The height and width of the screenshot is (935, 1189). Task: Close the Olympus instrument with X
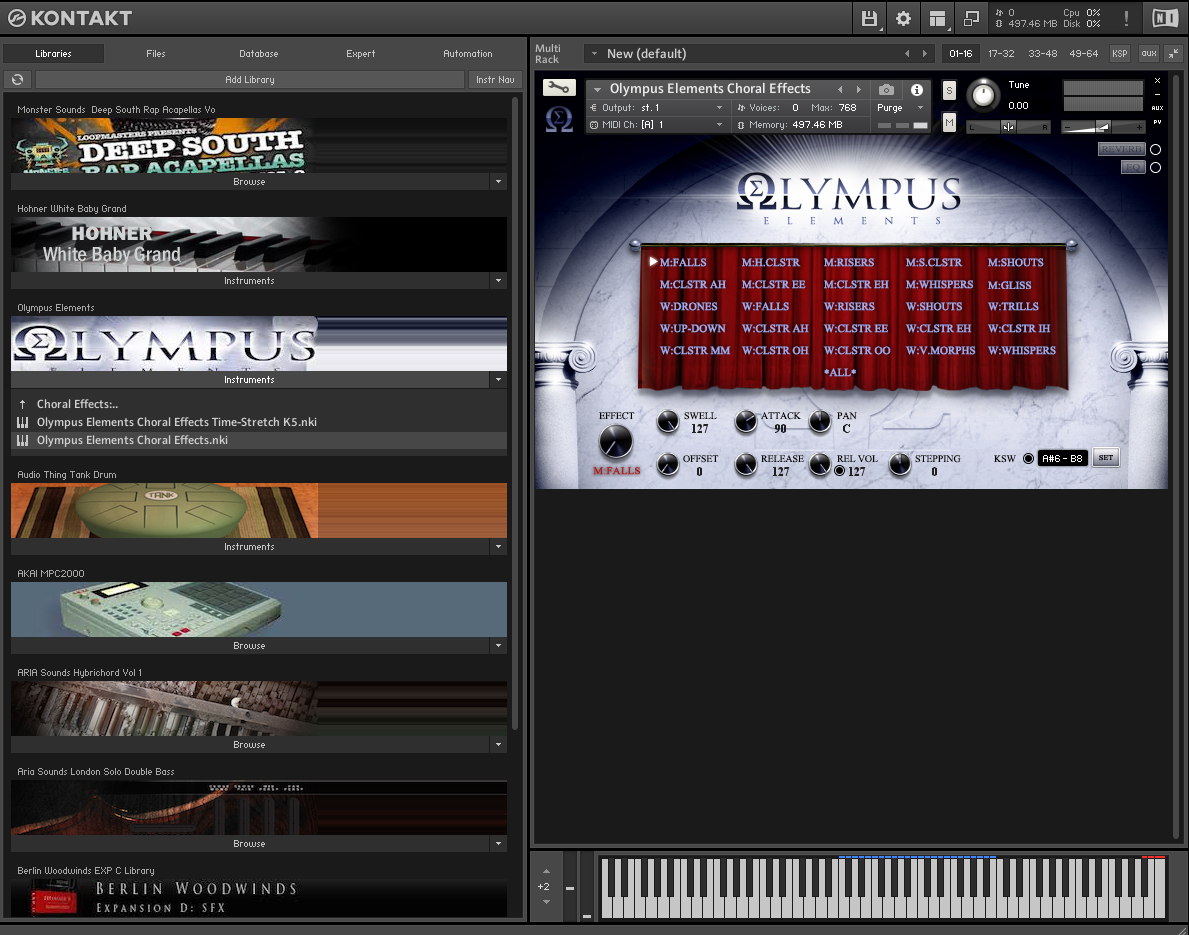(x=1157, y=80)
